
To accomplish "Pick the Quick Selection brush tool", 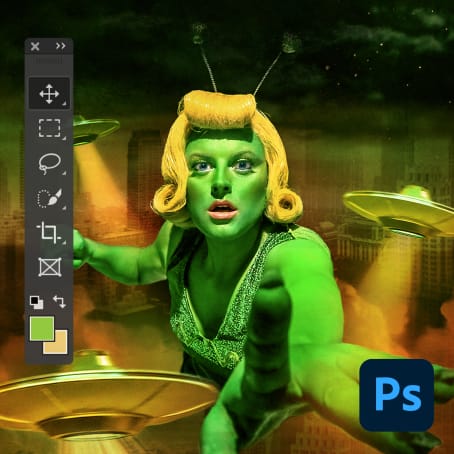I will tap(49, 198).
